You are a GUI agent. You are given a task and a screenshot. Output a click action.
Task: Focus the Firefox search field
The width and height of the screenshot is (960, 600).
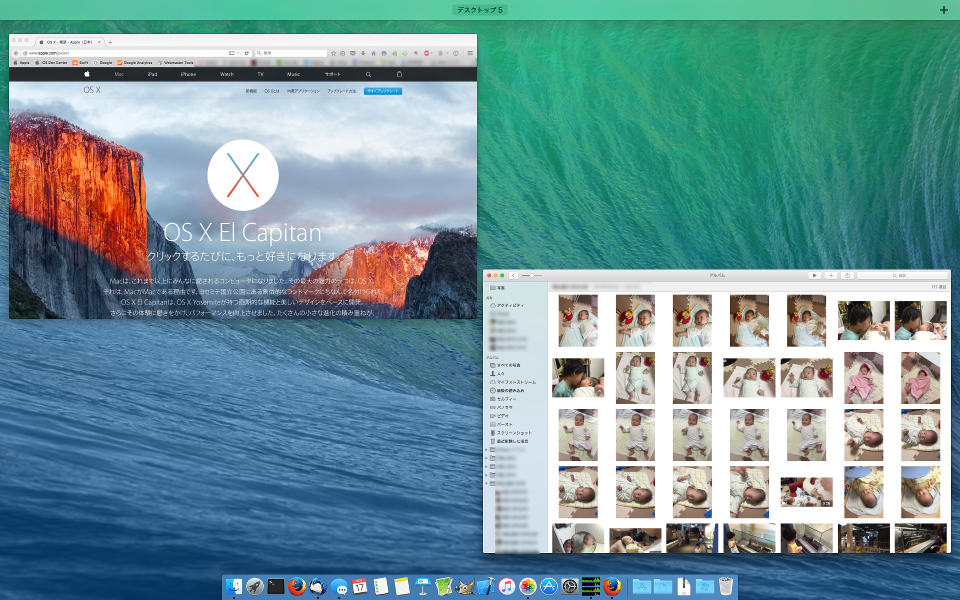291,53
